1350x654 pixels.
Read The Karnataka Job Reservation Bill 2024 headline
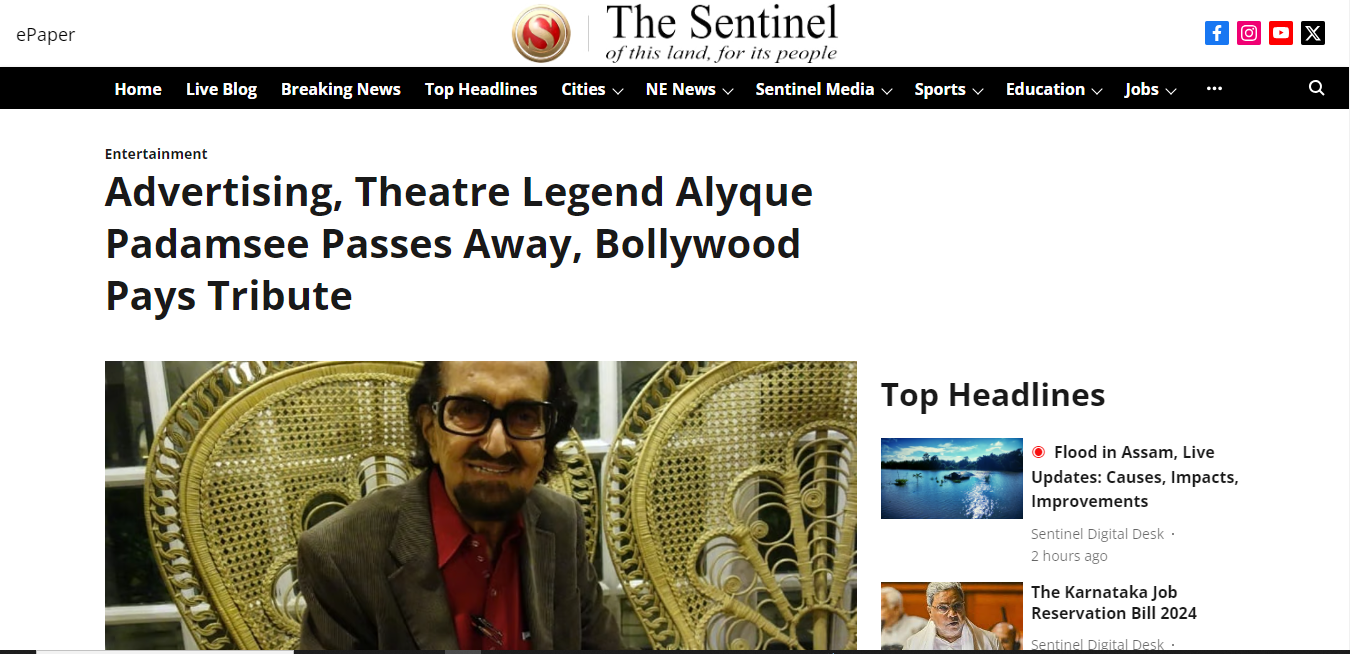pos(1114,602)
